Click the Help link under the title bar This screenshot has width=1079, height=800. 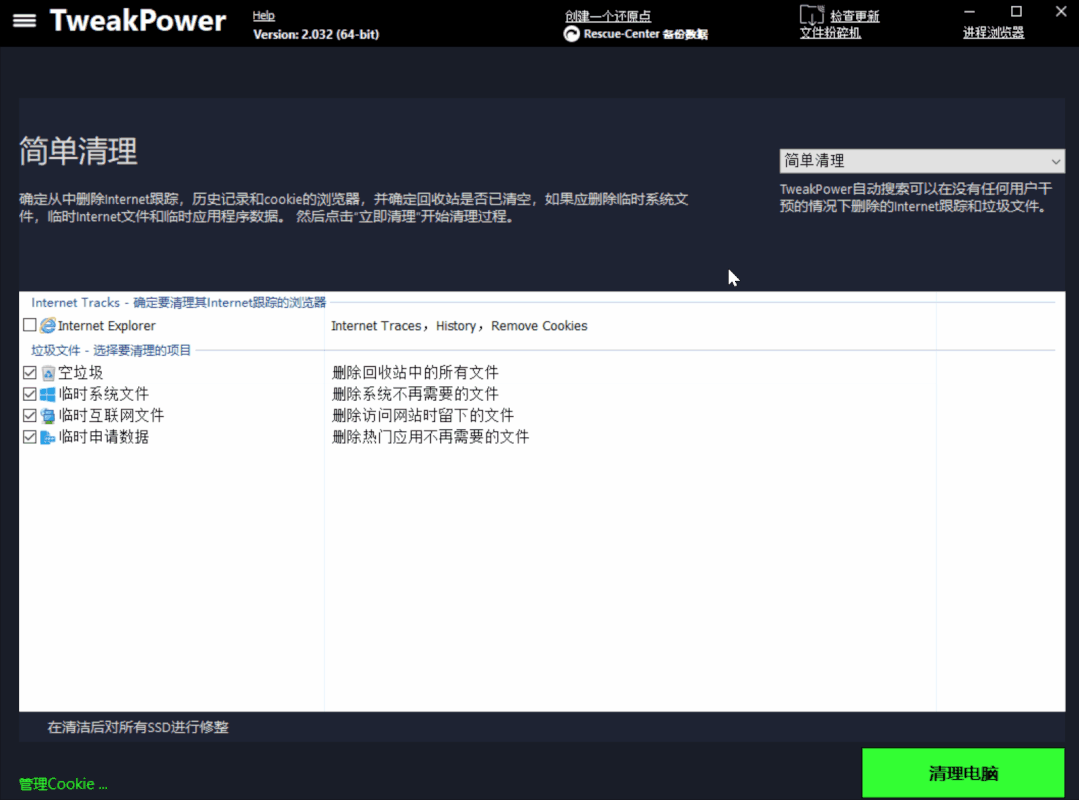pos(263,14)
